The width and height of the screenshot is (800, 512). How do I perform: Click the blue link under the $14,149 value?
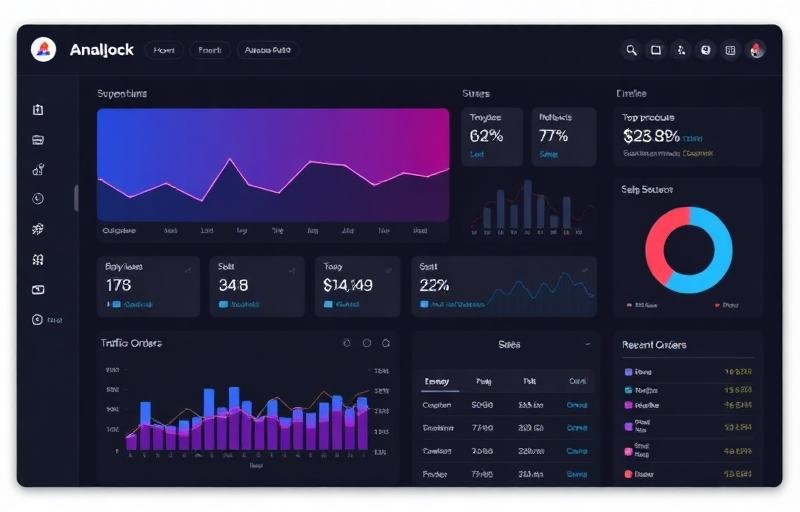347,304
